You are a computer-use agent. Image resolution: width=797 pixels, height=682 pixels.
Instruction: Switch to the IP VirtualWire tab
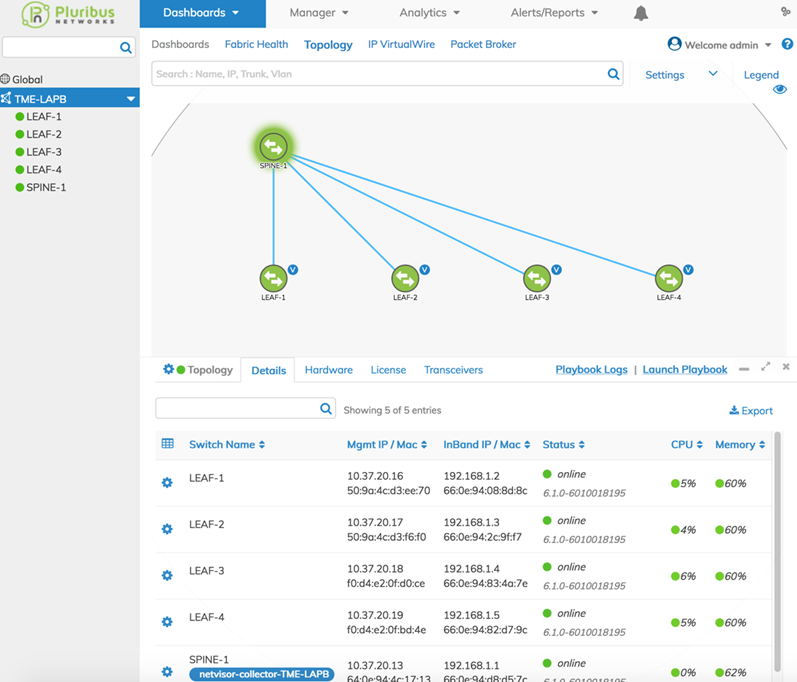(401, 44)
